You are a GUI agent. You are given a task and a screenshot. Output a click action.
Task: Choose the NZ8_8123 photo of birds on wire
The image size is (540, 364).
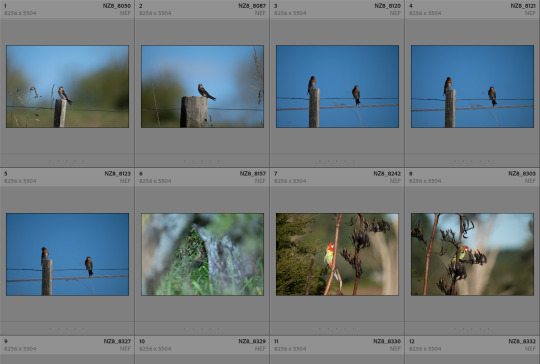pyautogui.click(x=68, y=254)
